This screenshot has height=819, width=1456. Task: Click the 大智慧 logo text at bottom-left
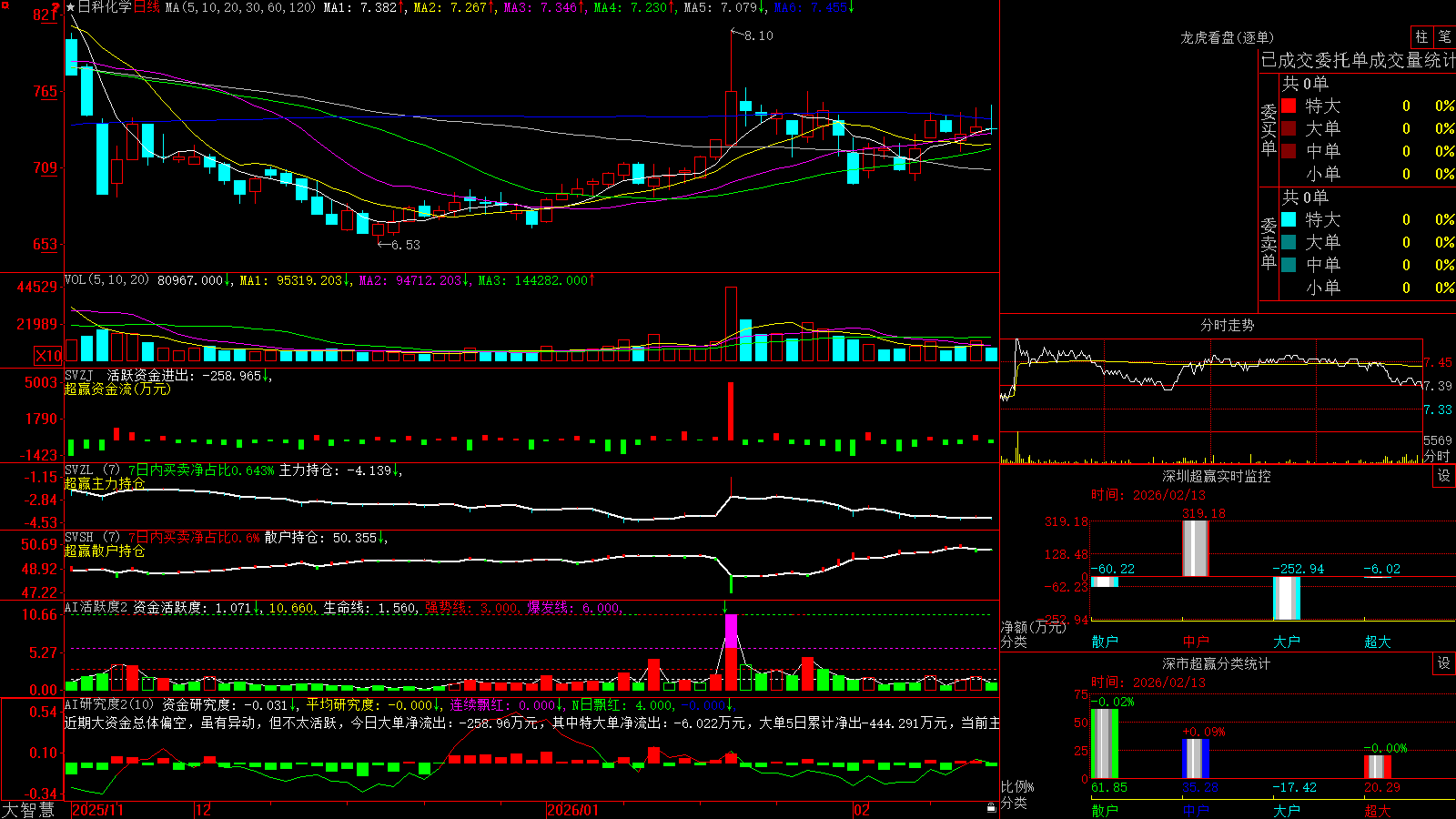pos(28,810)
